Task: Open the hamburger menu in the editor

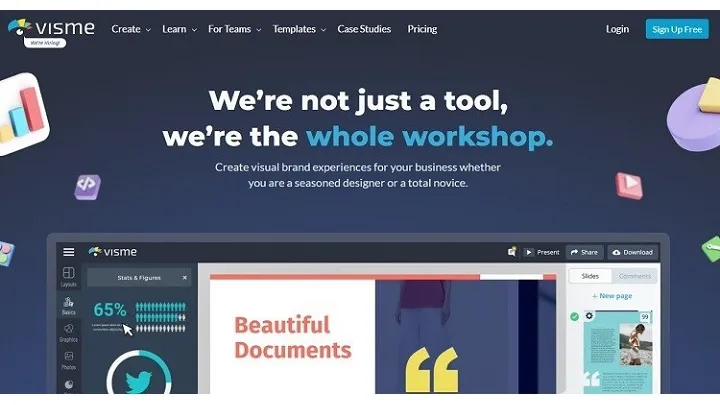Action: point(69,252)
